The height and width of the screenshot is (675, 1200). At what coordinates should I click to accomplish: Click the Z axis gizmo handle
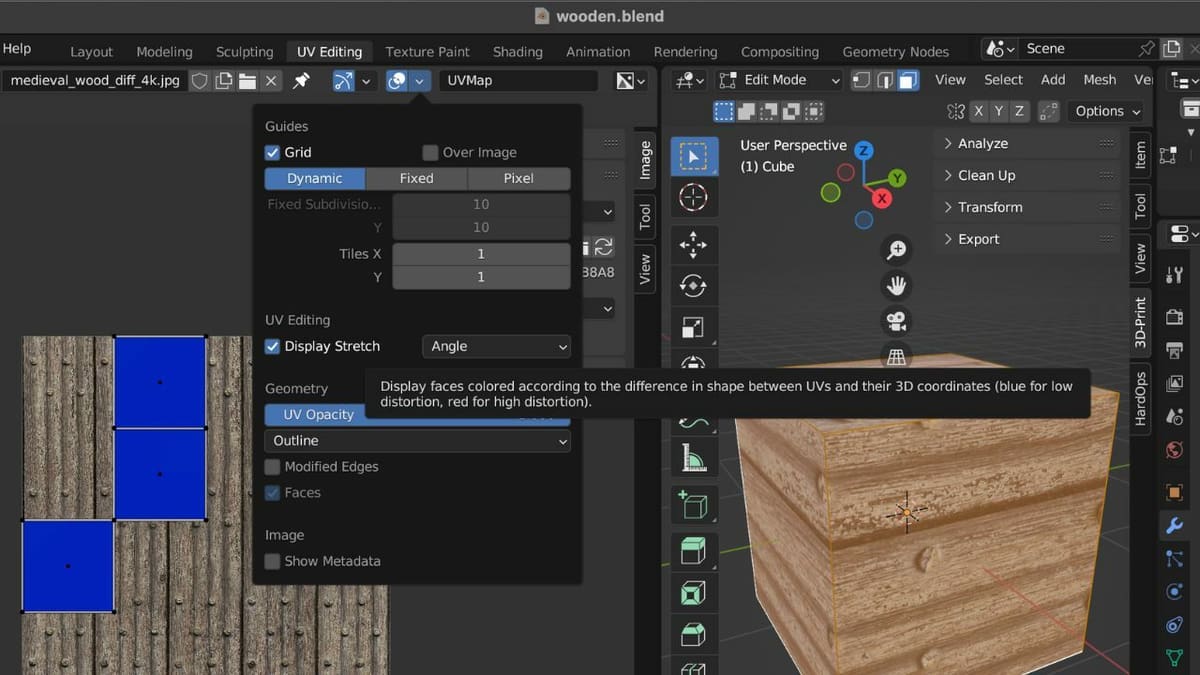pyautogui.click(x=864, y=151)
